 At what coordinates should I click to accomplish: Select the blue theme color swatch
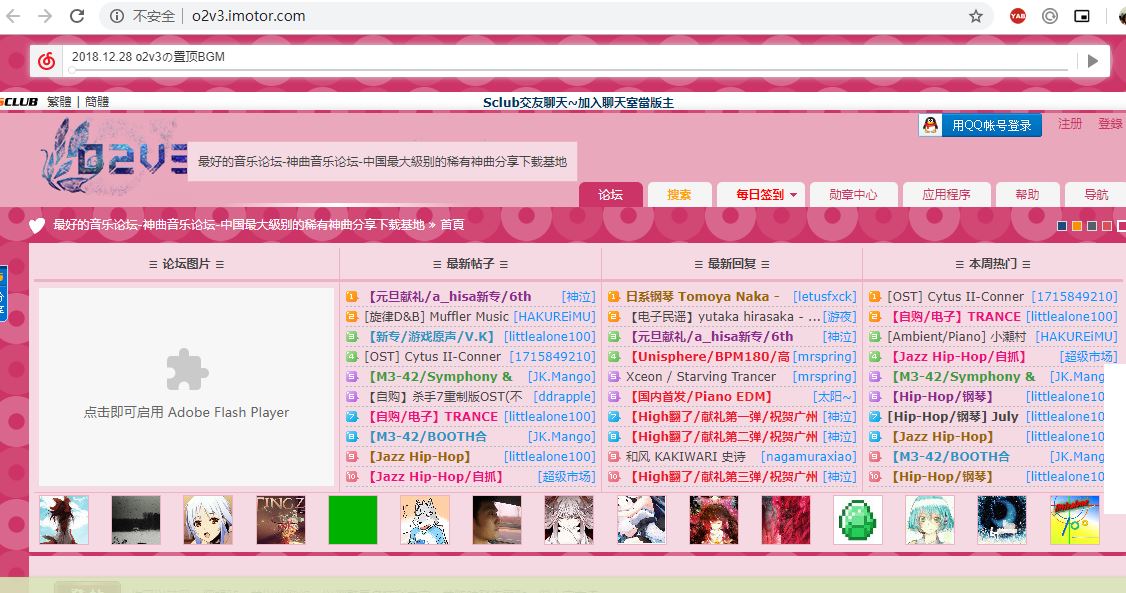point(1062,226)
